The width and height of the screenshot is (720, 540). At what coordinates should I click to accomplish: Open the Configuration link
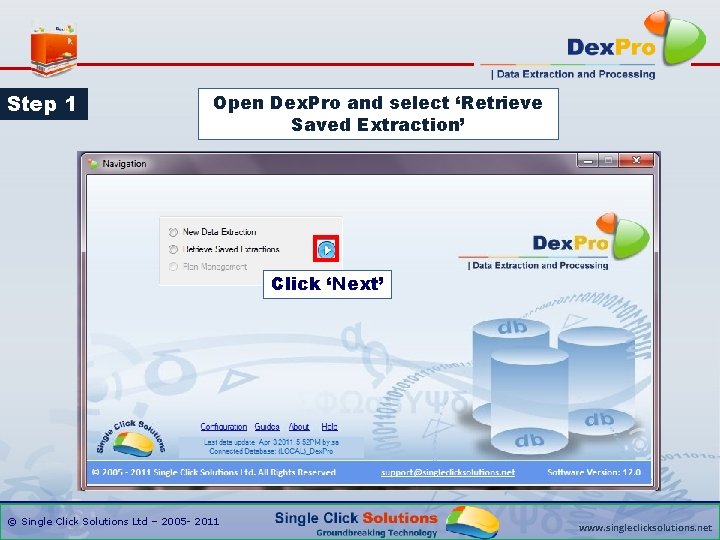point(224,427)
